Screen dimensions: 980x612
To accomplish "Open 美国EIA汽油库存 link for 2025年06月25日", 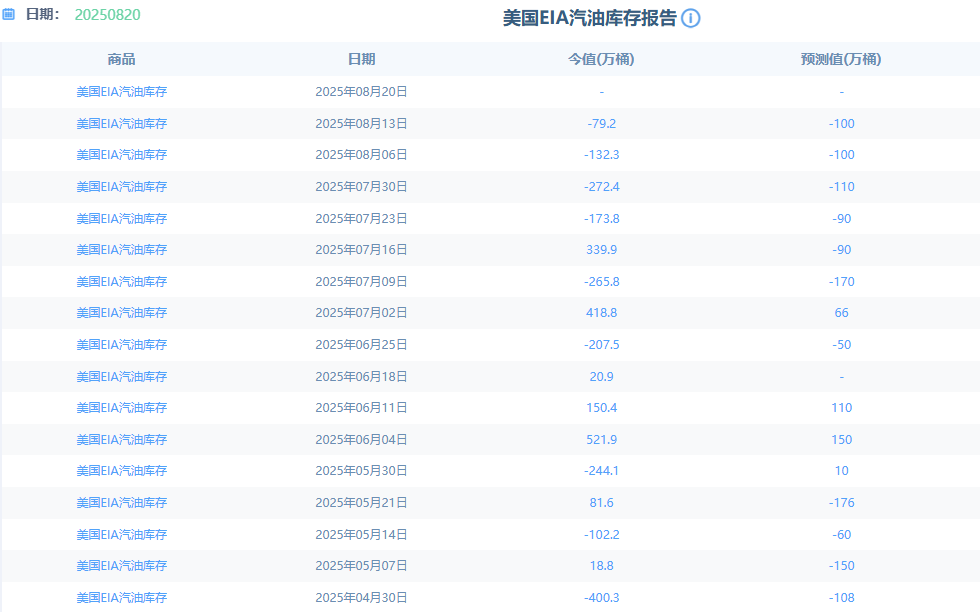I will coord(122,345).
